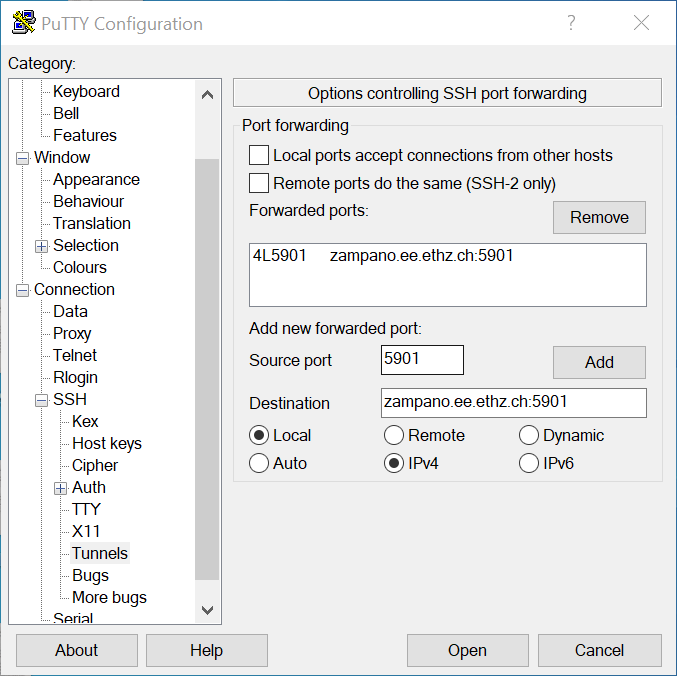Remove the selected forwarded port
This screenshot has width=677, height=676.
(599, 217)
